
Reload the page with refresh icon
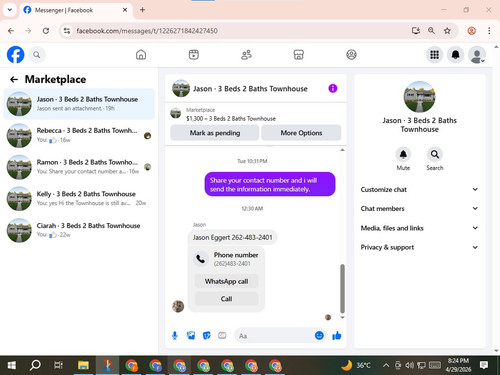(46, 31)
